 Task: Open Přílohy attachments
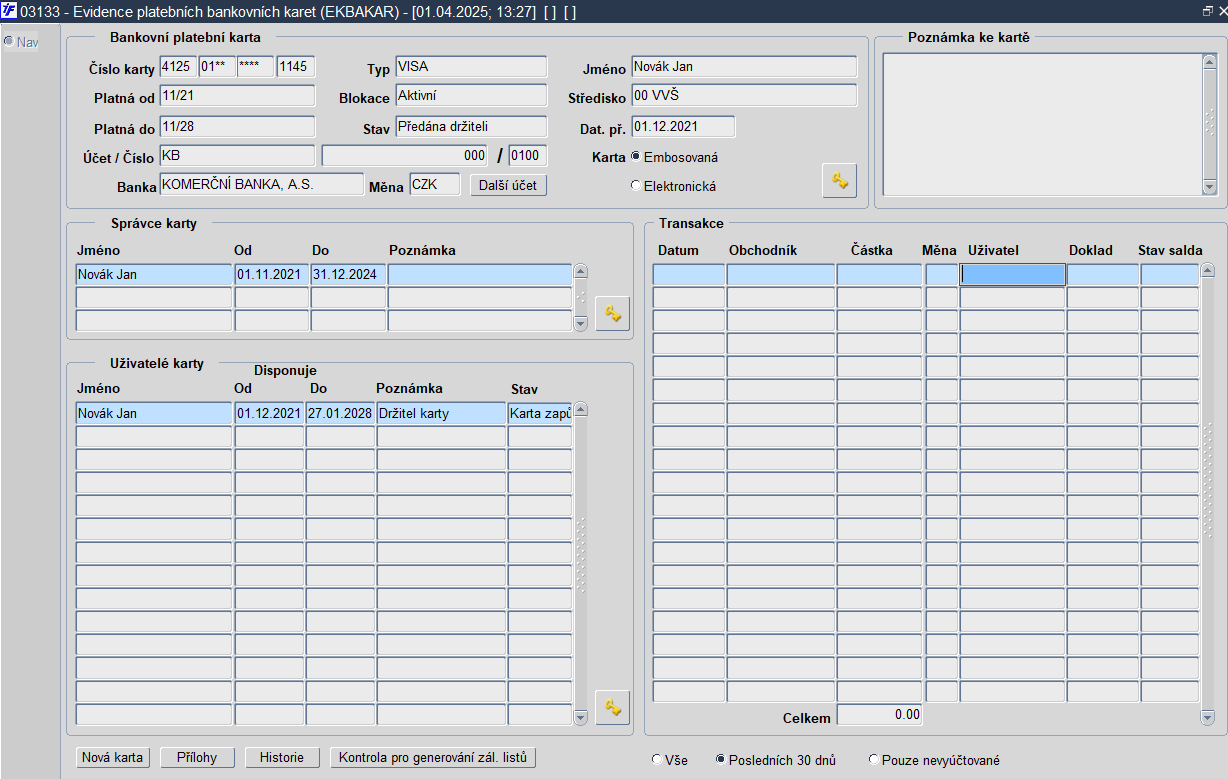197,757
